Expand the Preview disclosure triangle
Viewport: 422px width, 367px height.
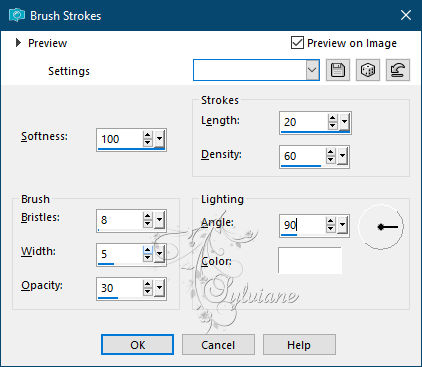(x=19, y=43)
